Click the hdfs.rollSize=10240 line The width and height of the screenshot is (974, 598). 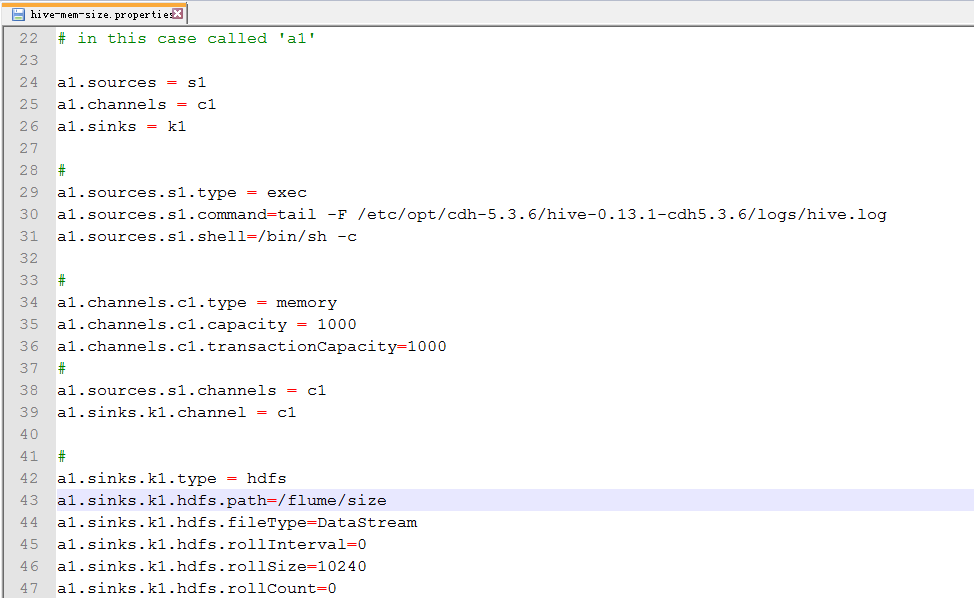(212, 566)
